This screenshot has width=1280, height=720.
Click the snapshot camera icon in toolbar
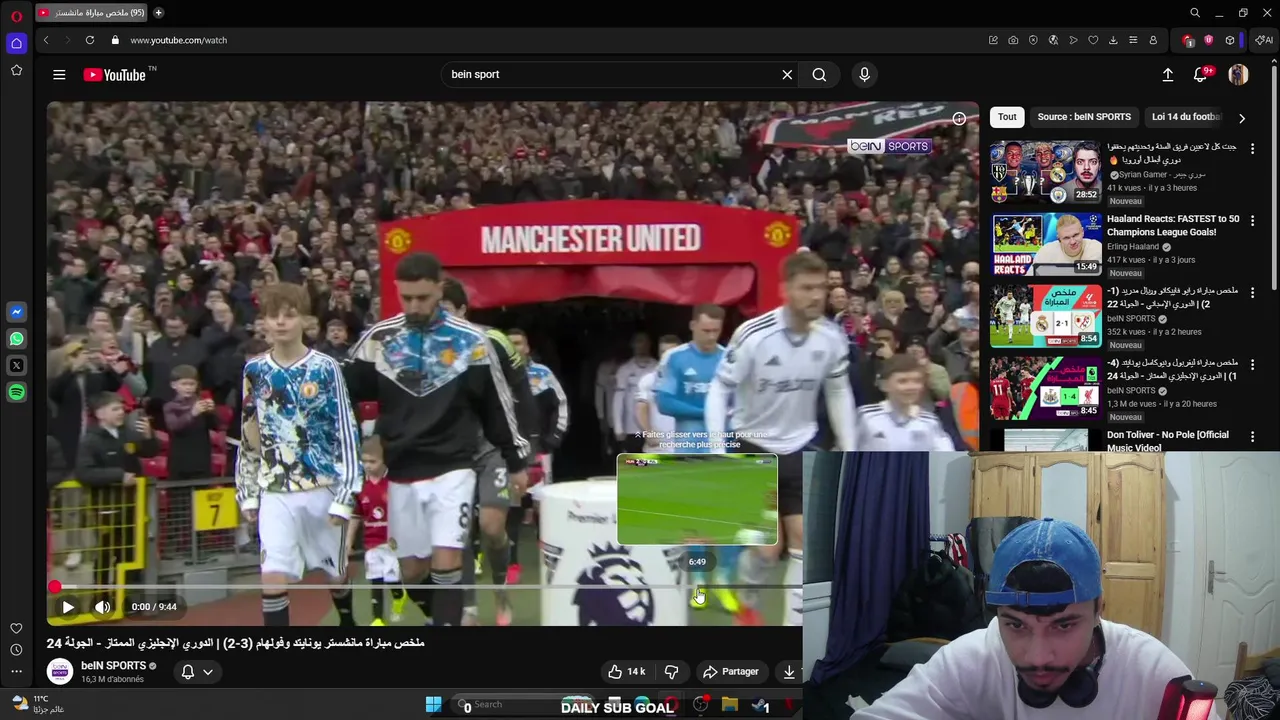coord(1013,40)
